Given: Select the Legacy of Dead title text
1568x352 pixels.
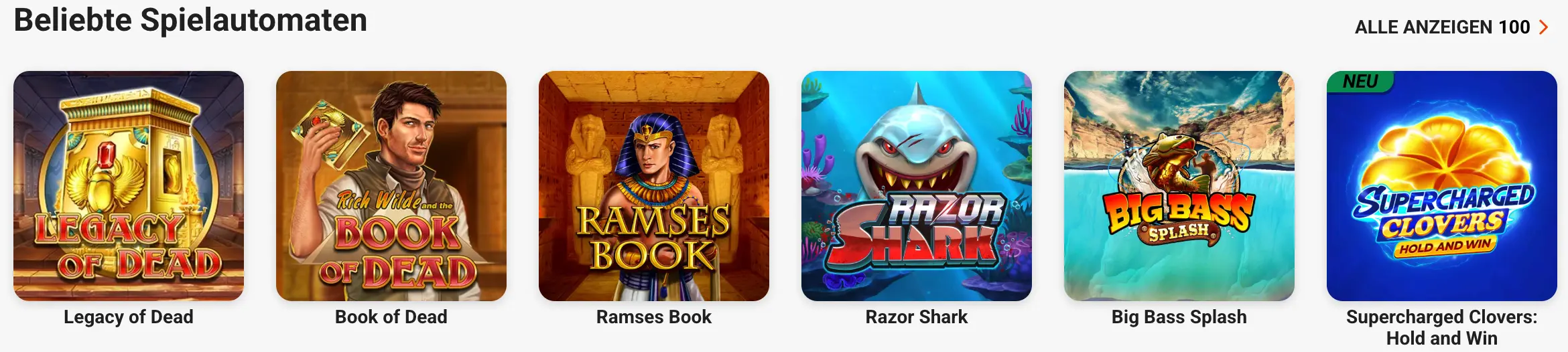Looking at the screenshot, I should [x=129, y=317].
